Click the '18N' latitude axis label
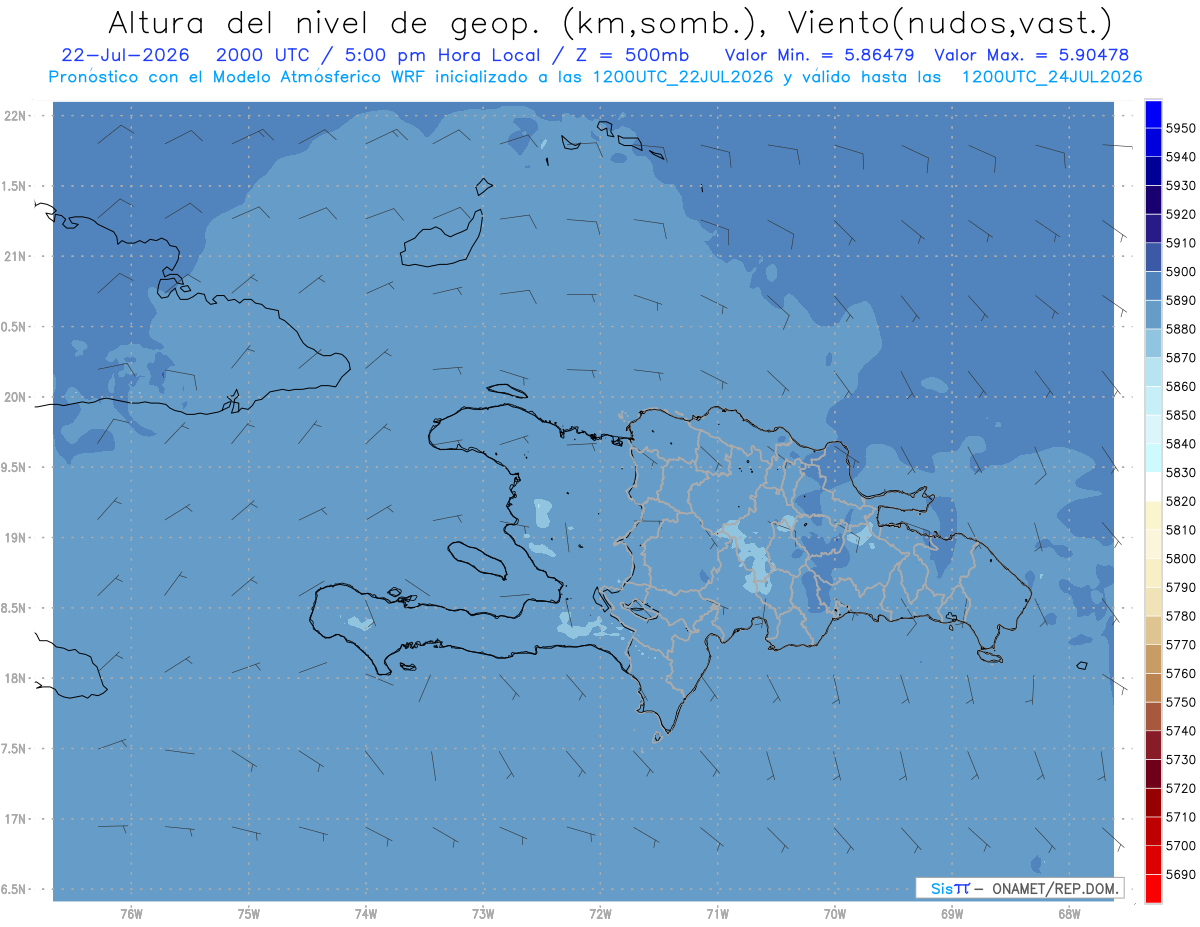The height and width of the screenshot is (927, 1200). (15, 678)
